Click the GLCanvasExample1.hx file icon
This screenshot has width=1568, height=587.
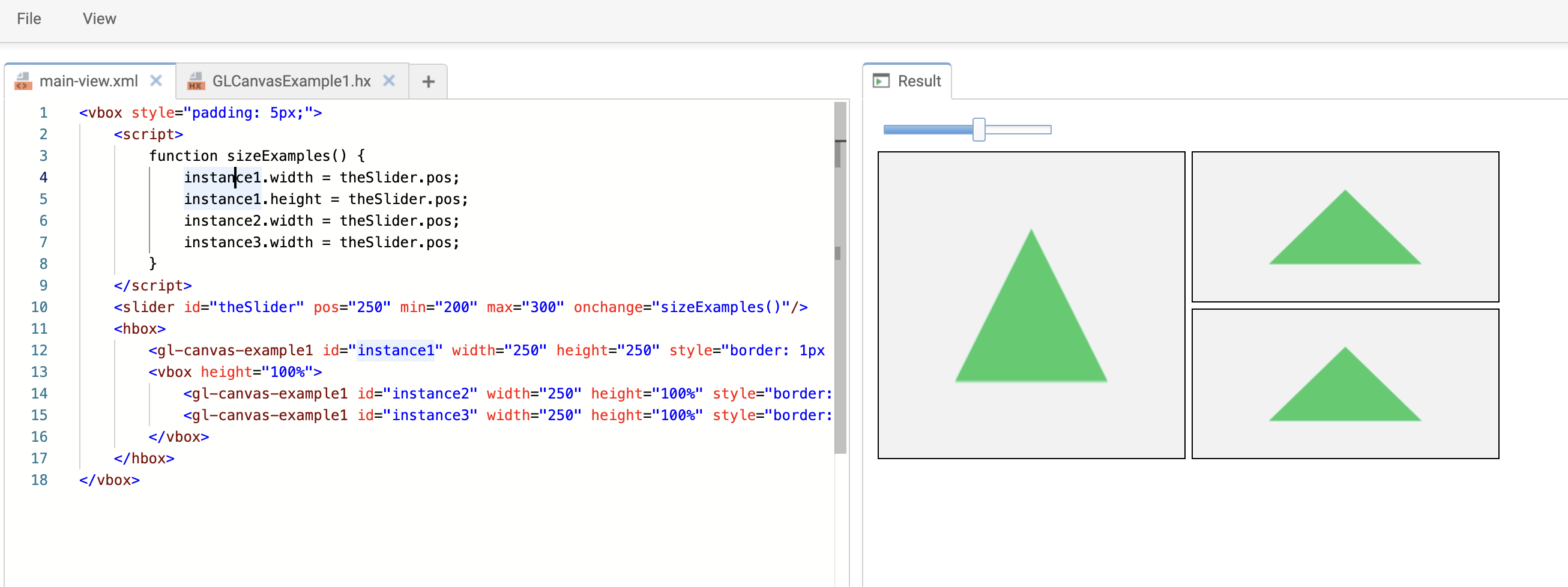click(195, 81)
